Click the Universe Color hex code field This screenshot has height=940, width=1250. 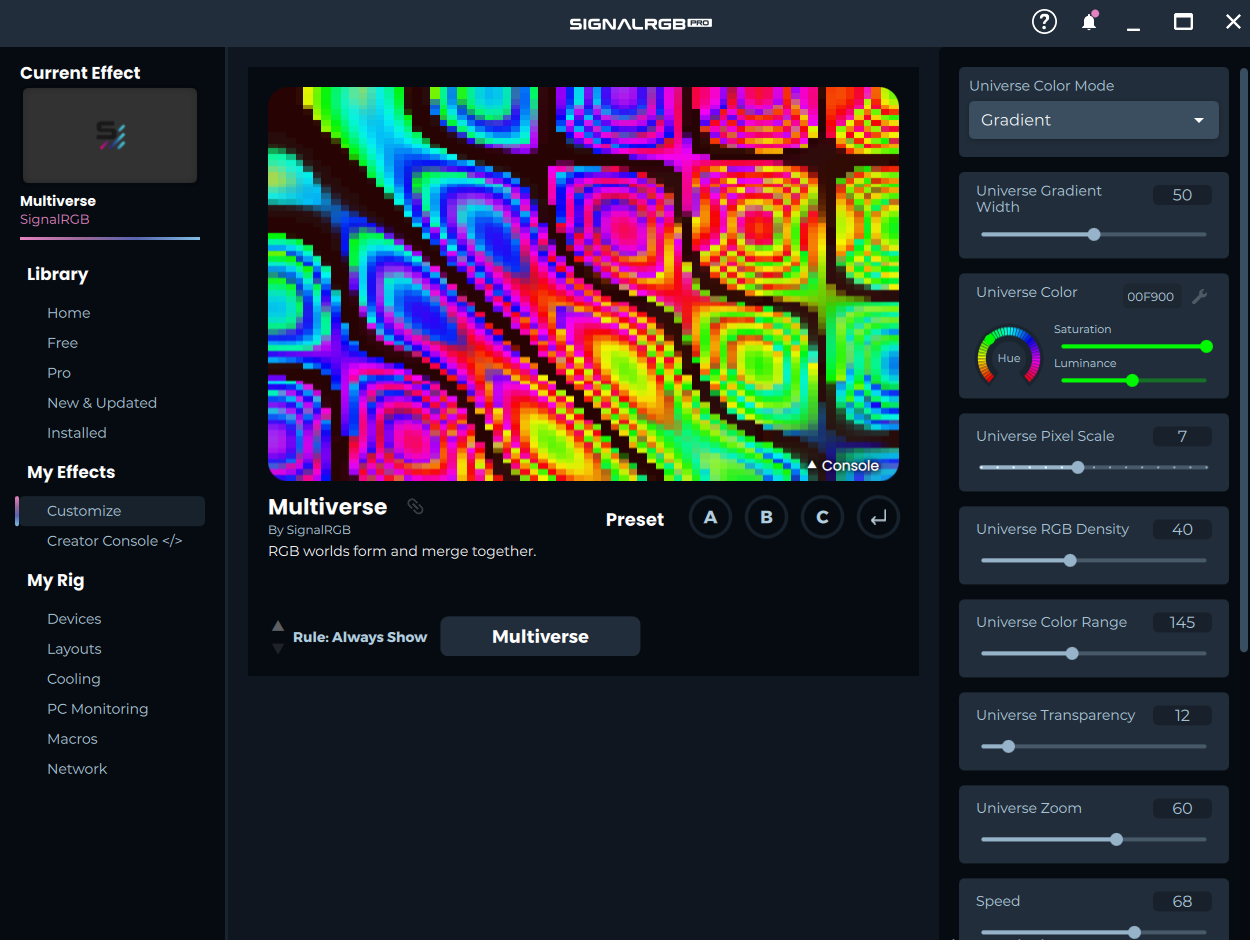point(1150,297)
